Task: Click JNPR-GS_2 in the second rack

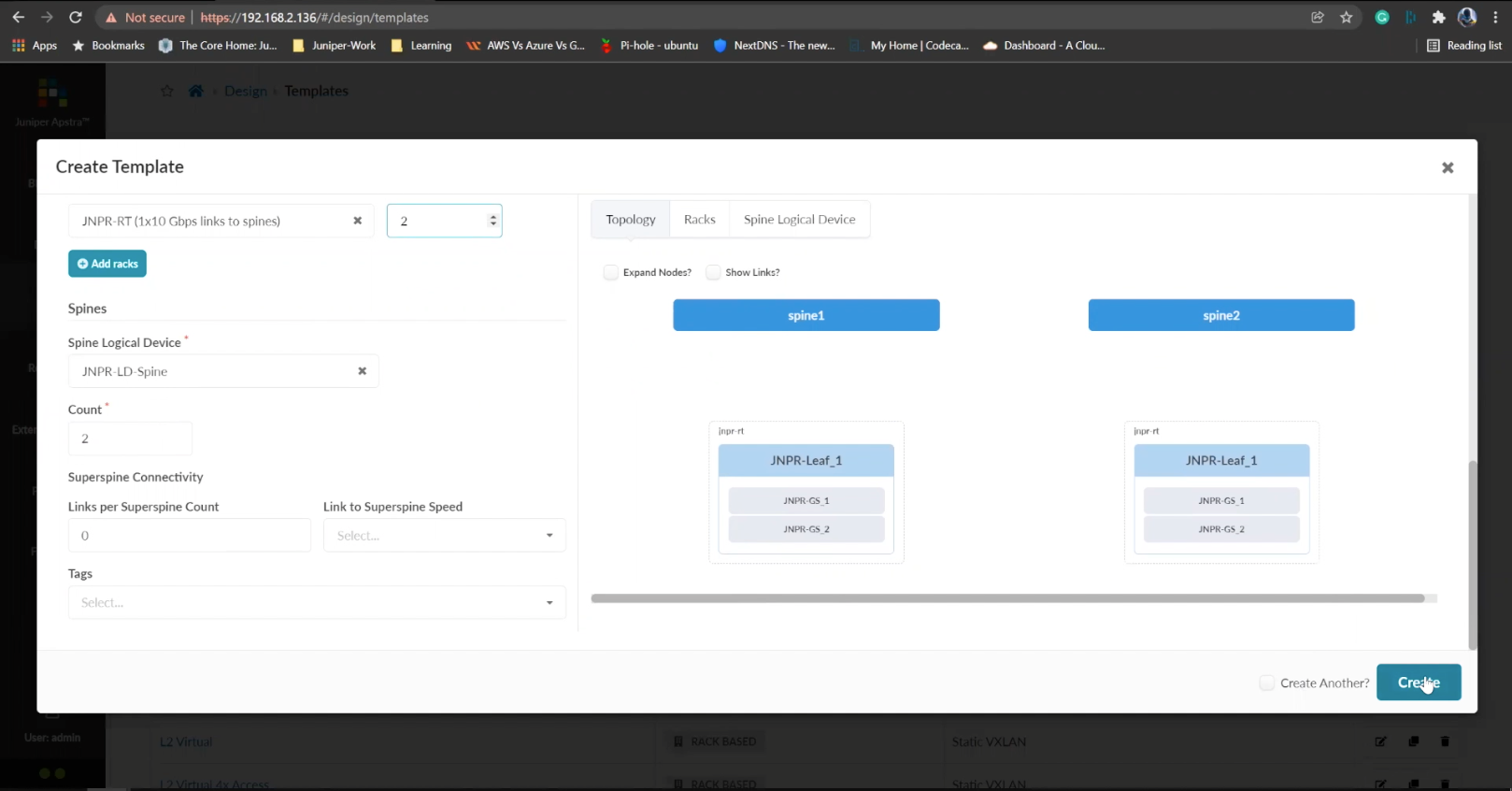Action: pyautogui.click(x=1221, y=529)
